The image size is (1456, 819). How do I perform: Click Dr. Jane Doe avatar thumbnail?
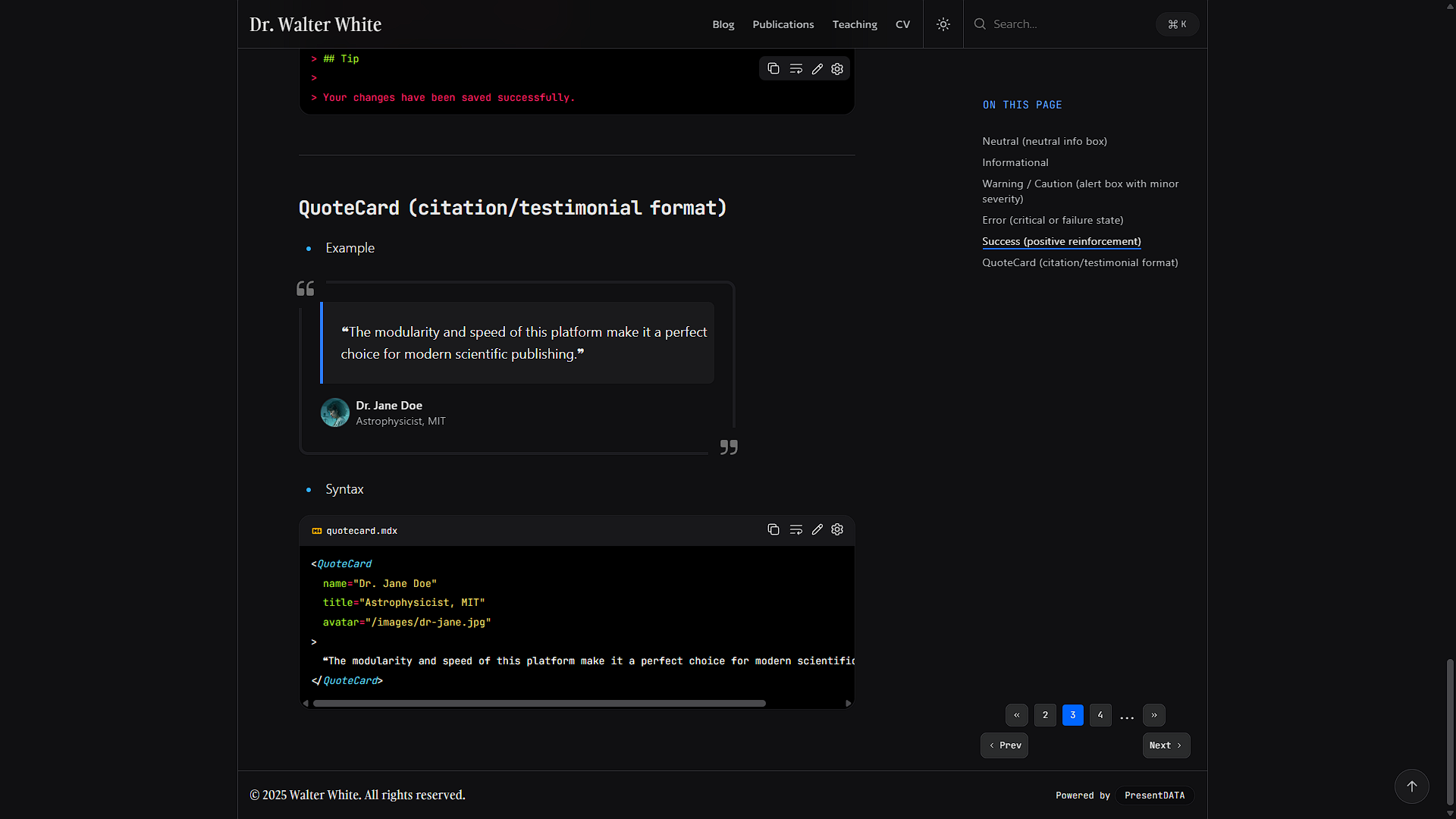[x=334, y=413]
